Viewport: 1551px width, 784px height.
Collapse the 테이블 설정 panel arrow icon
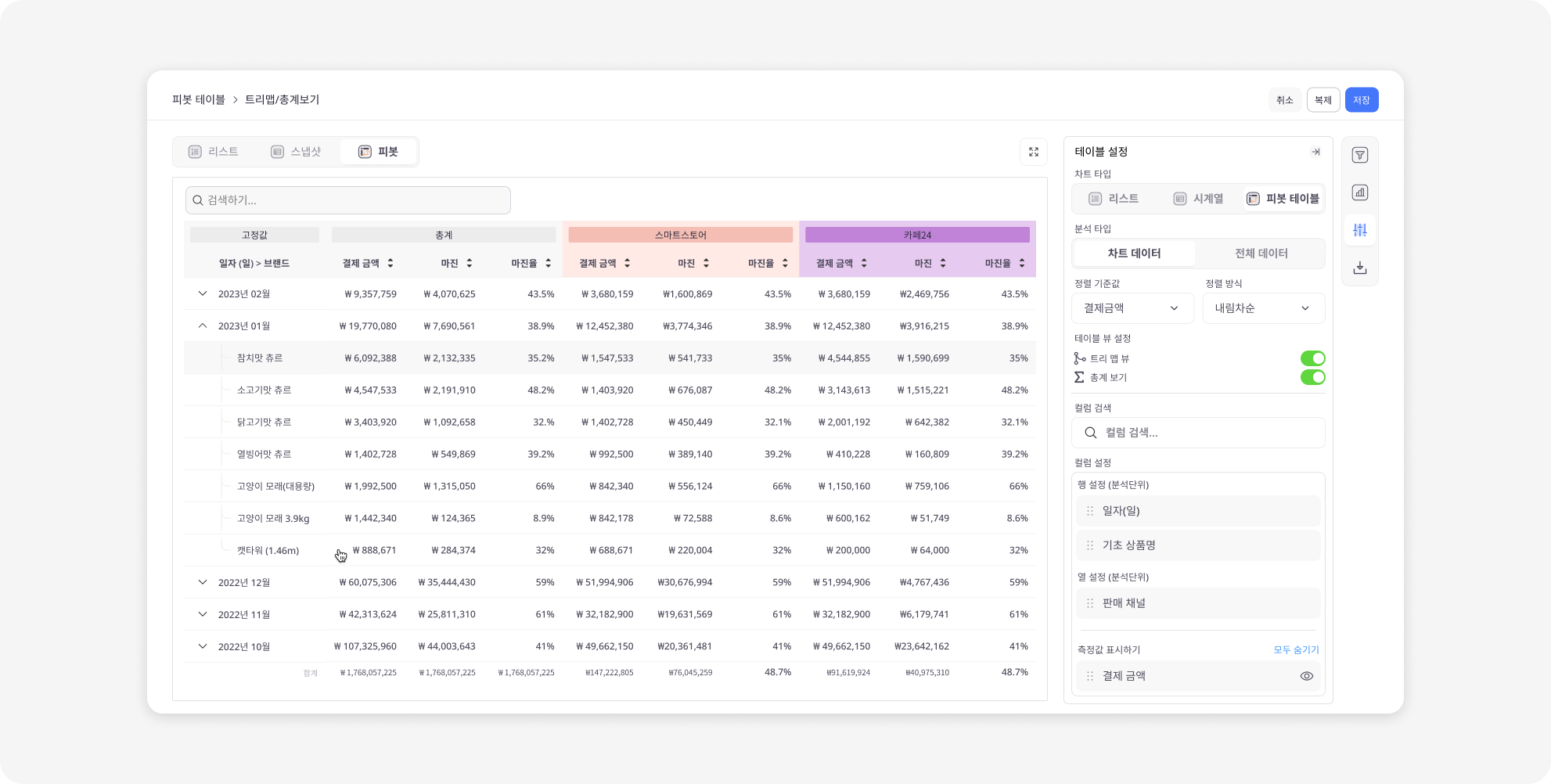click(1315, 152)
